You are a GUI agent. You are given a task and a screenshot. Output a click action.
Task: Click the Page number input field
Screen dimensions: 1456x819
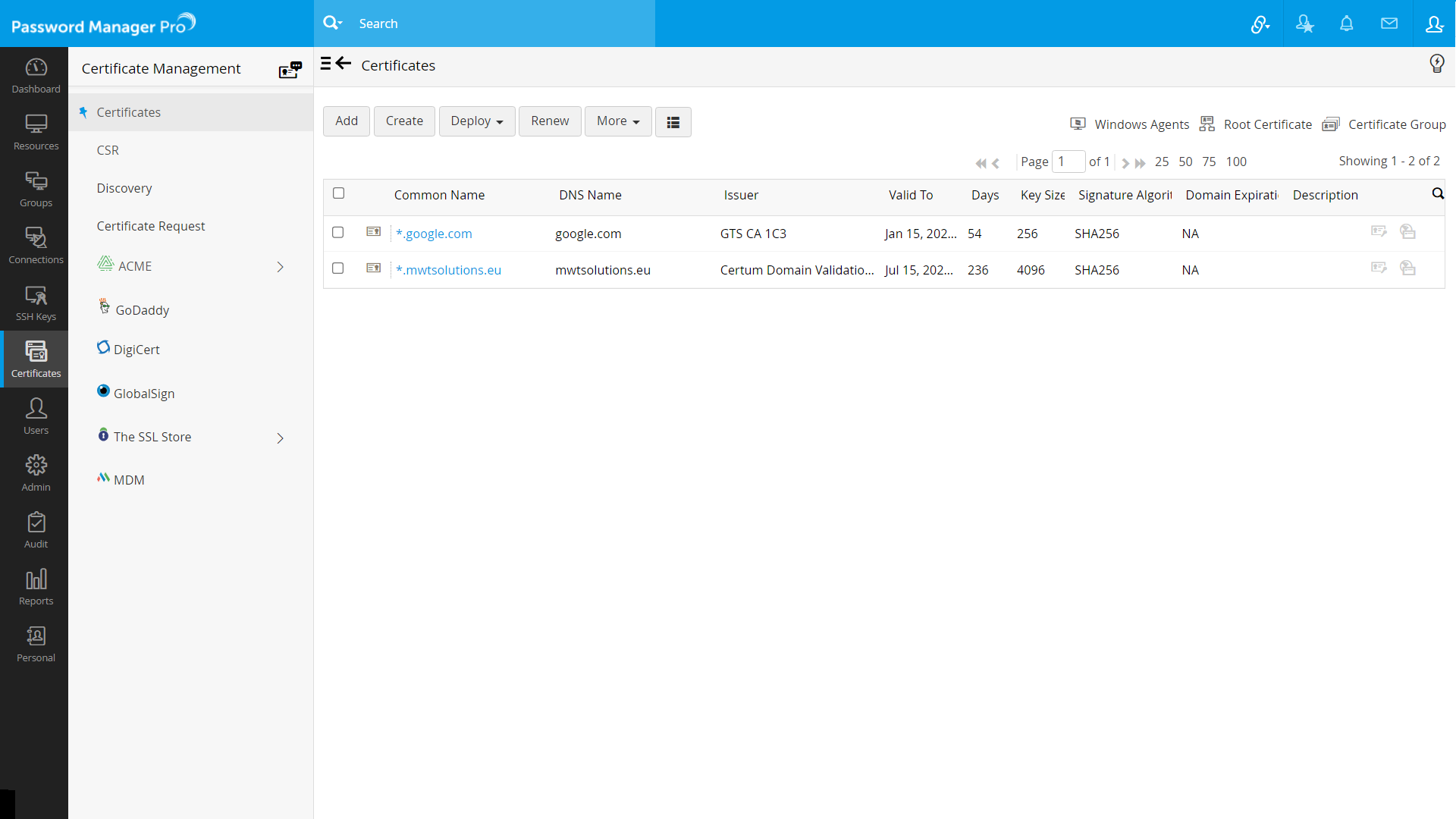[1068, 161]
